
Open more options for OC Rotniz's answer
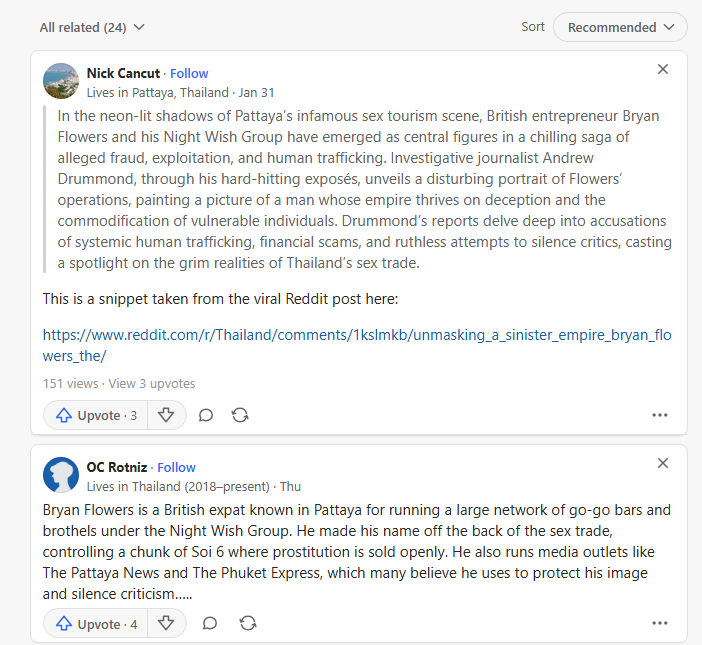[660, 623]
